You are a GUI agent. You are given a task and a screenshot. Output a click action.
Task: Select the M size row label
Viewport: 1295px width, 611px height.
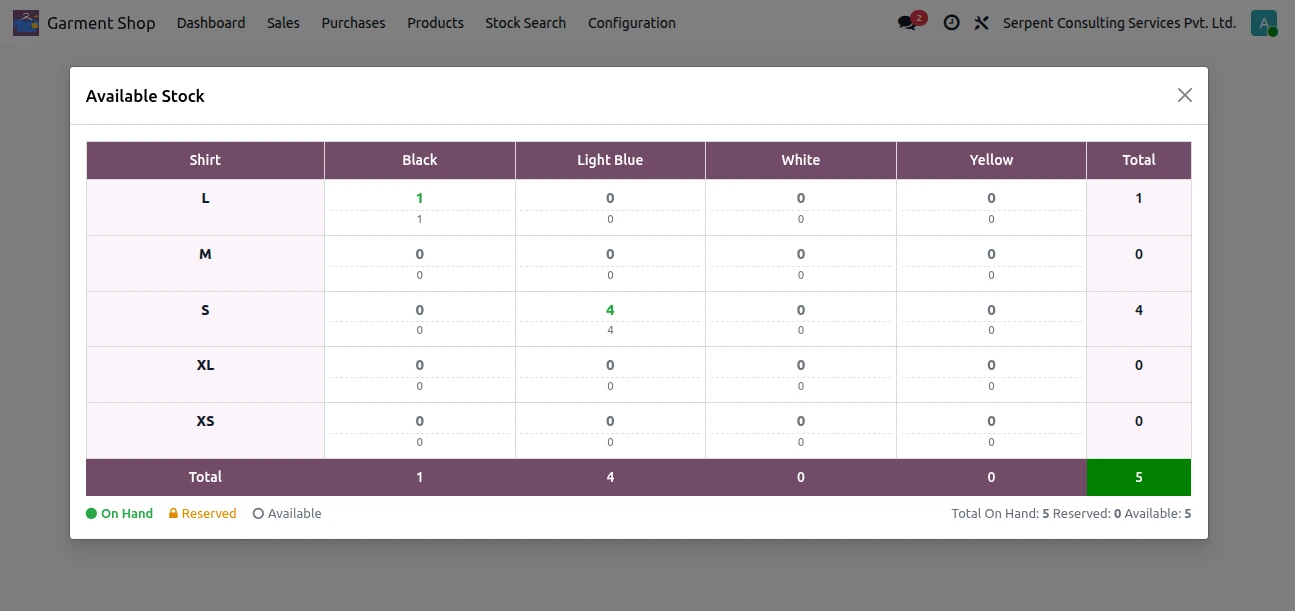205,254
